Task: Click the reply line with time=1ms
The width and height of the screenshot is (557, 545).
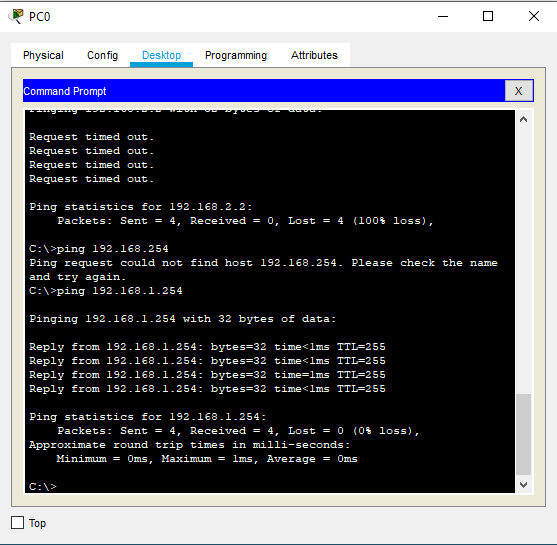Action: click(207, 374)
